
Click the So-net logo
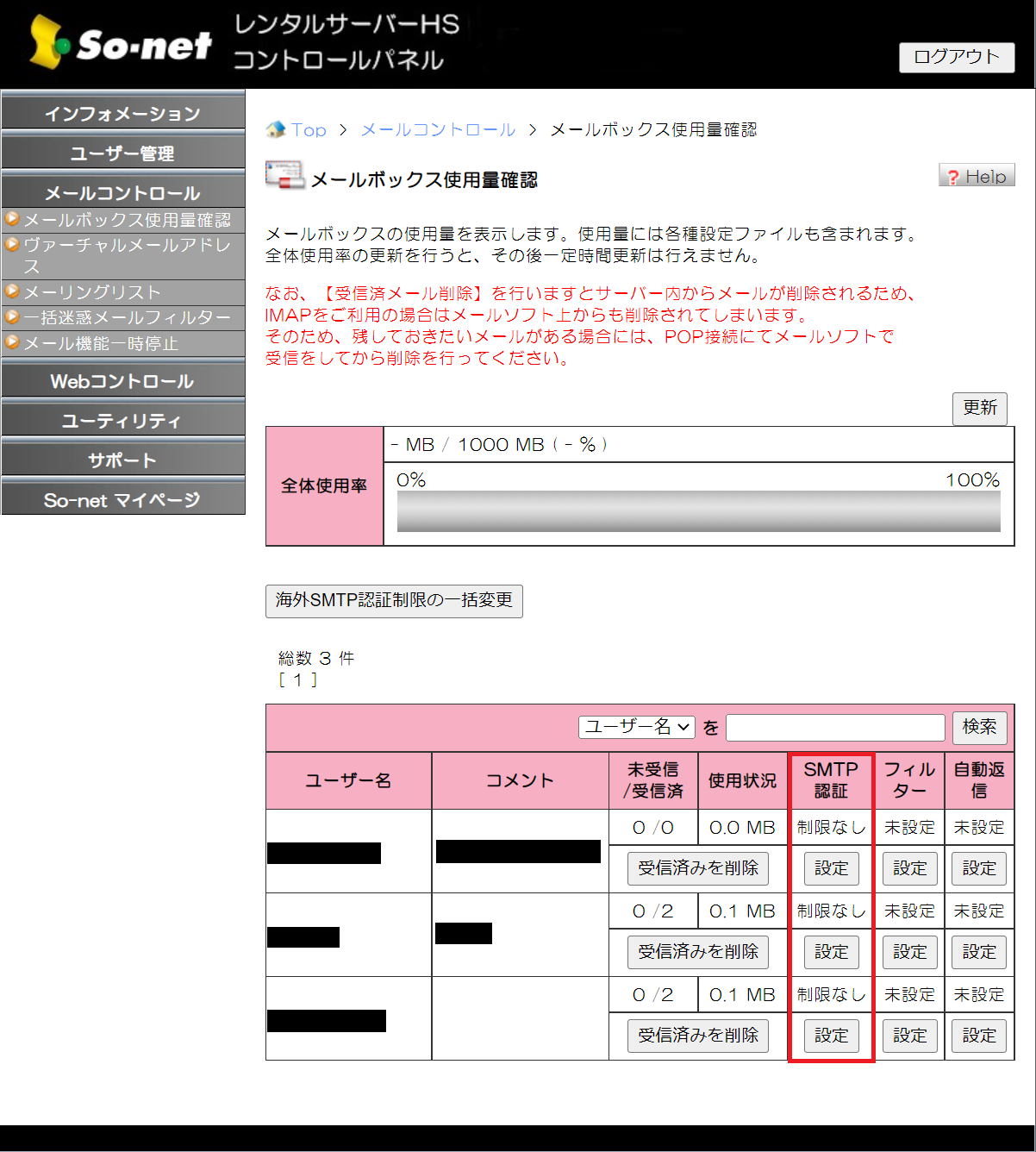pyautogui.click(x=121, y=43)
